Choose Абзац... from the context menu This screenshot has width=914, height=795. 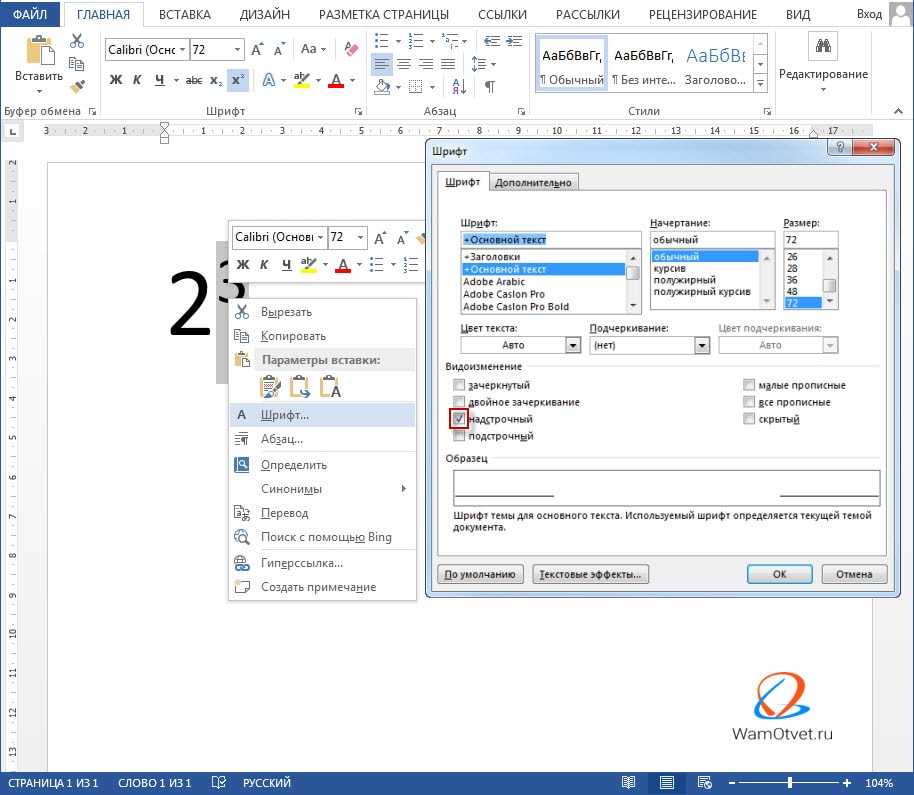click(281, 439)
